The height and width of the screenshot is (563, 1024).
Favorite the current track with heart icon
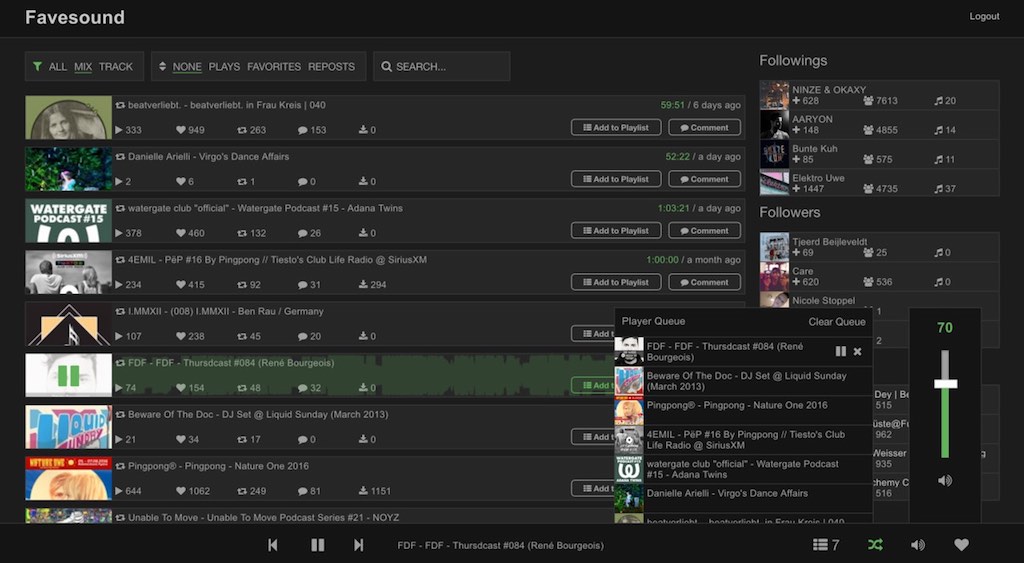click(961, 545)
